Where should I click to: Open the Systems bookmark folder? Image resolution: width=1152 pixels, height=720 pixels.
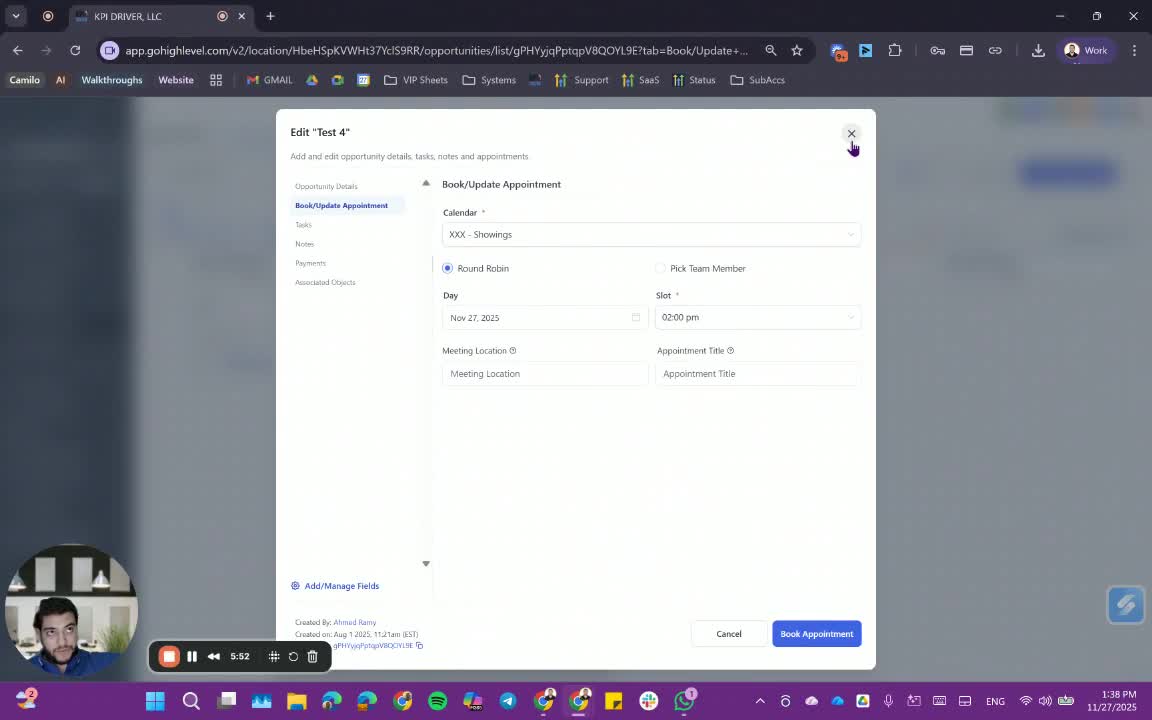point(489,80)
